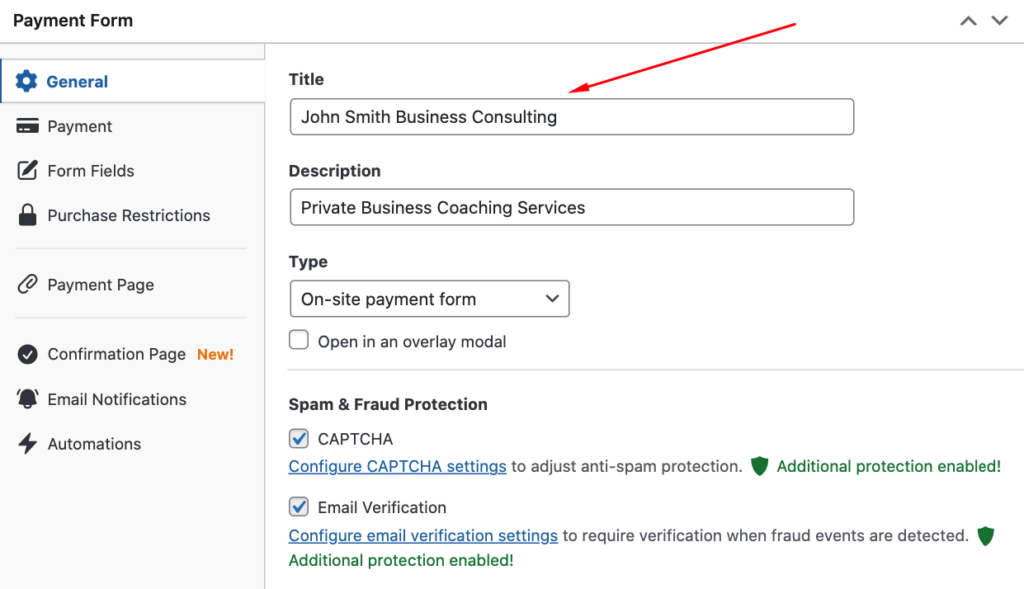This screenshot has width=1024, height=589.
Task: Open the Type dropdown for payment form
Action: [x=429, y=299]
